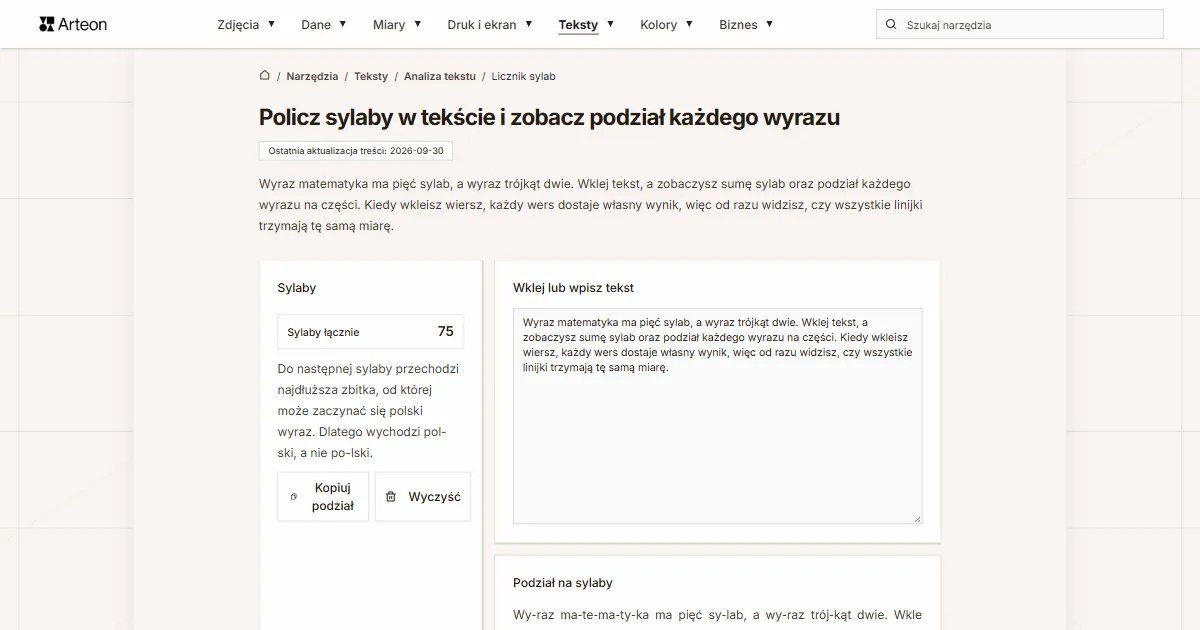Open the Miary menu
Image resolution: width=1200 pixels, height=630 pixels.
(389, 24)
